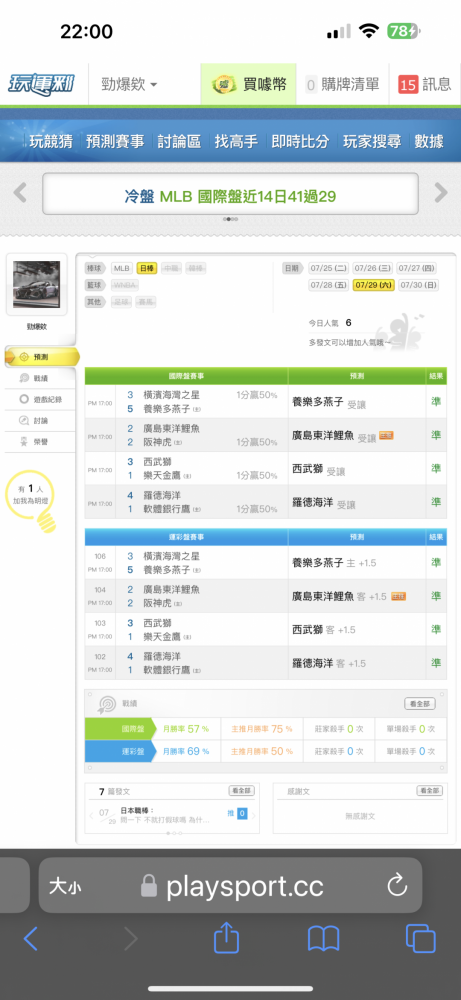Tap the user profile avatar thumbnail
The image size is (461, 1000).
tap(36, 284)
